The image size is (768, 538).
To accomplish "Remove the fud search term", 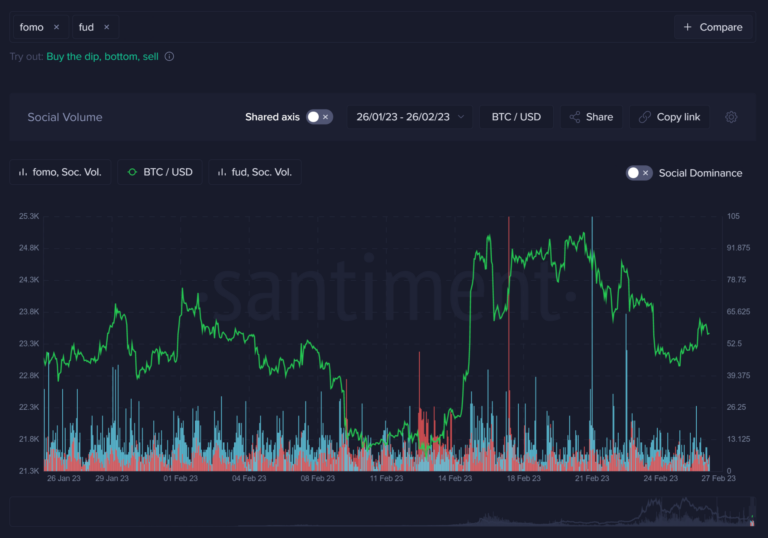I will coord(106,27).
